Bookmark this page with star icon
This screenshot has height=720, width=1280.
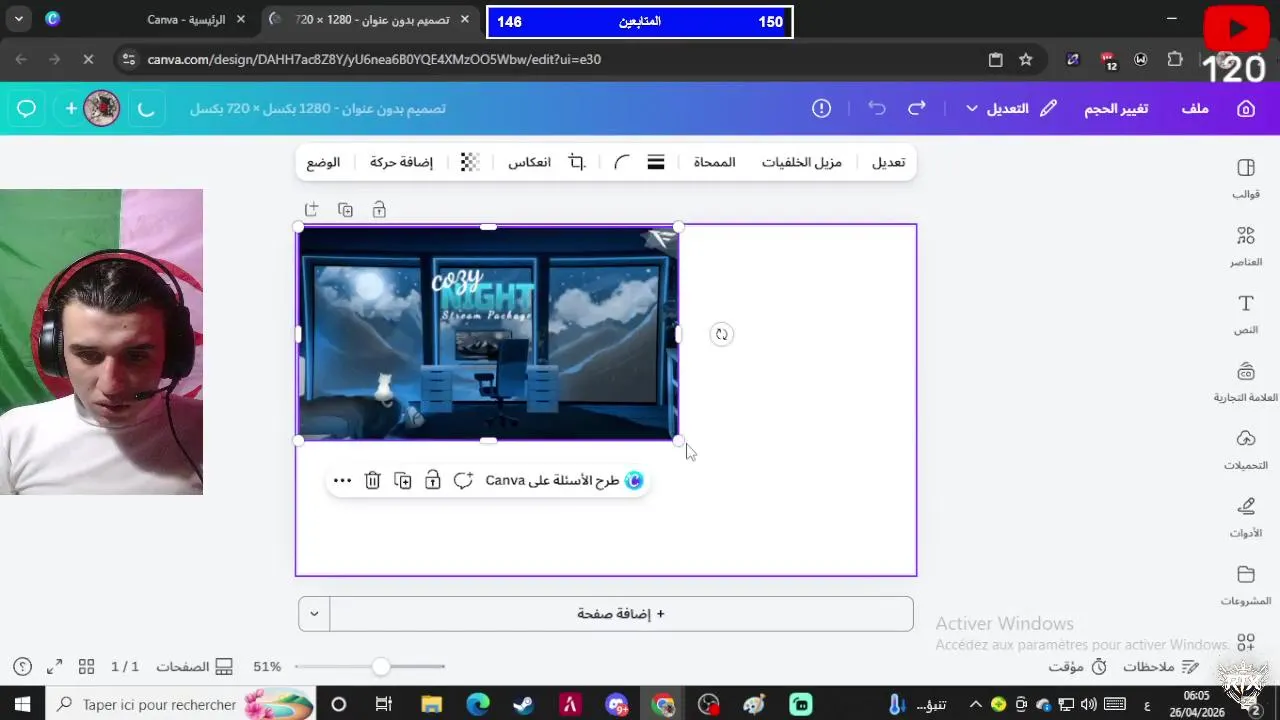pos(1025,59)
